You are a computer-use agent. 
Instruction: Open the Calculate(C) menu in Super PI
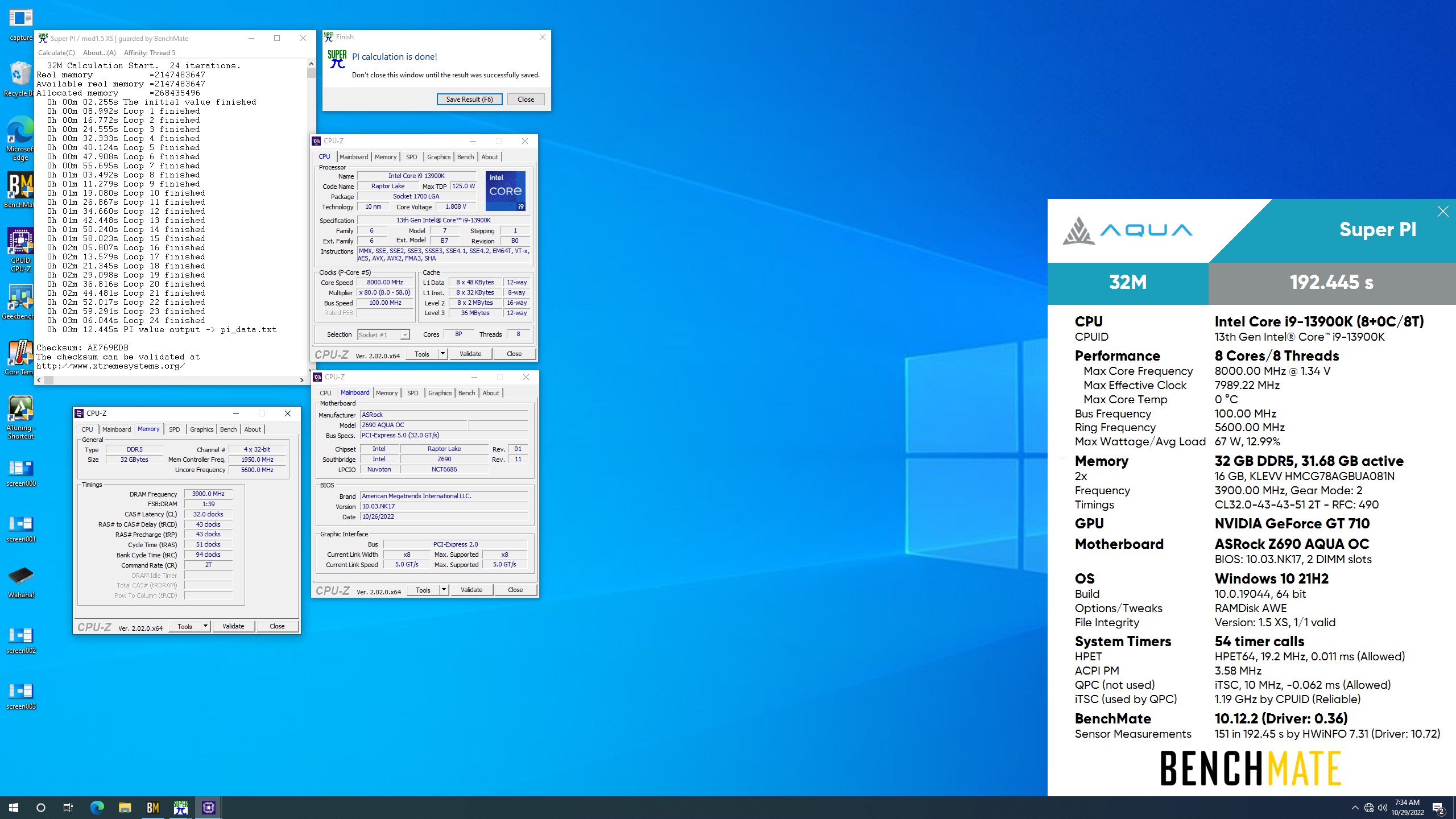coord(56,53)
